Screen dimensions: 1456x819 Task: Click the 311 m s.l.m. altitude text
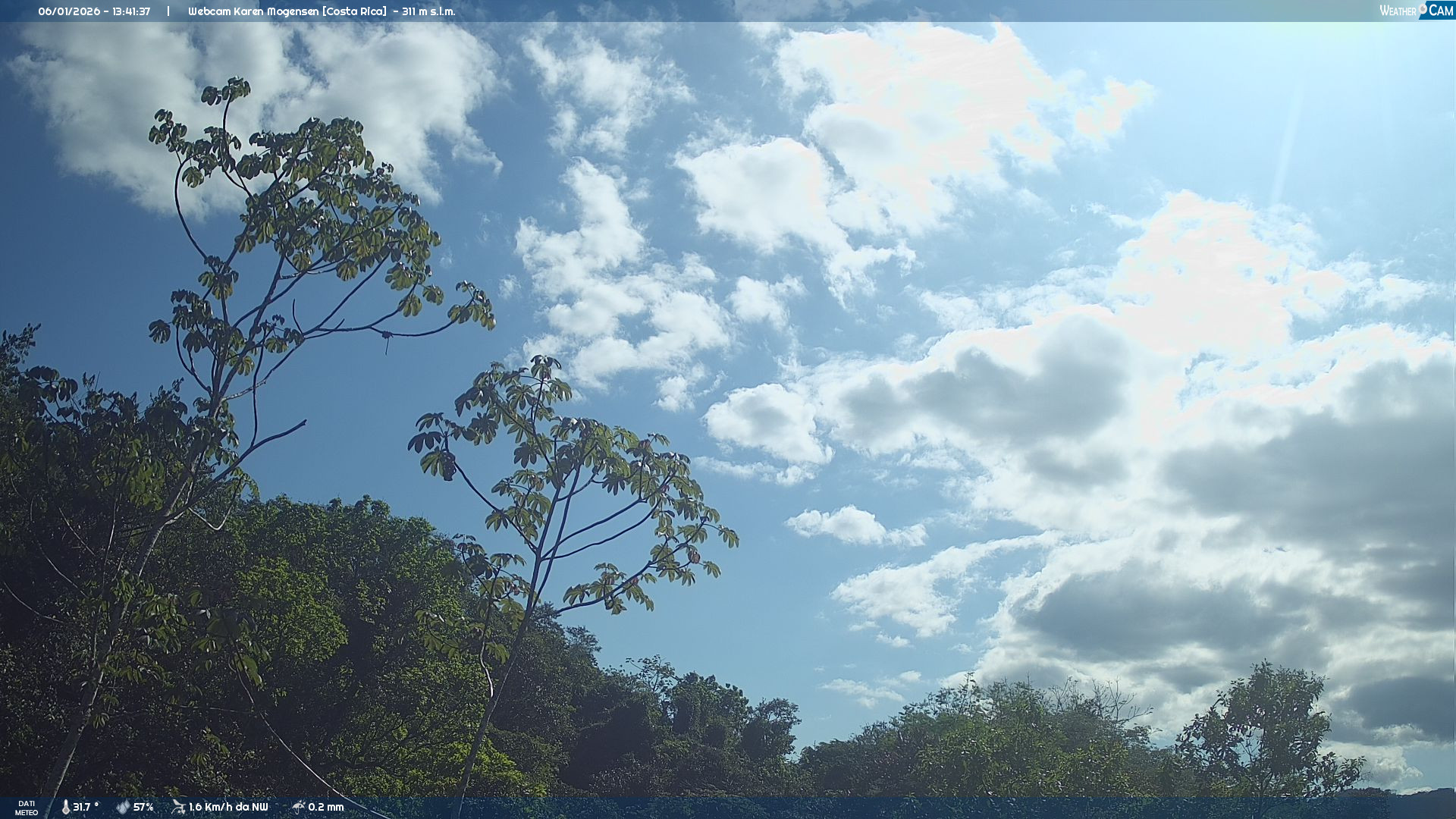tap(428, 11)
